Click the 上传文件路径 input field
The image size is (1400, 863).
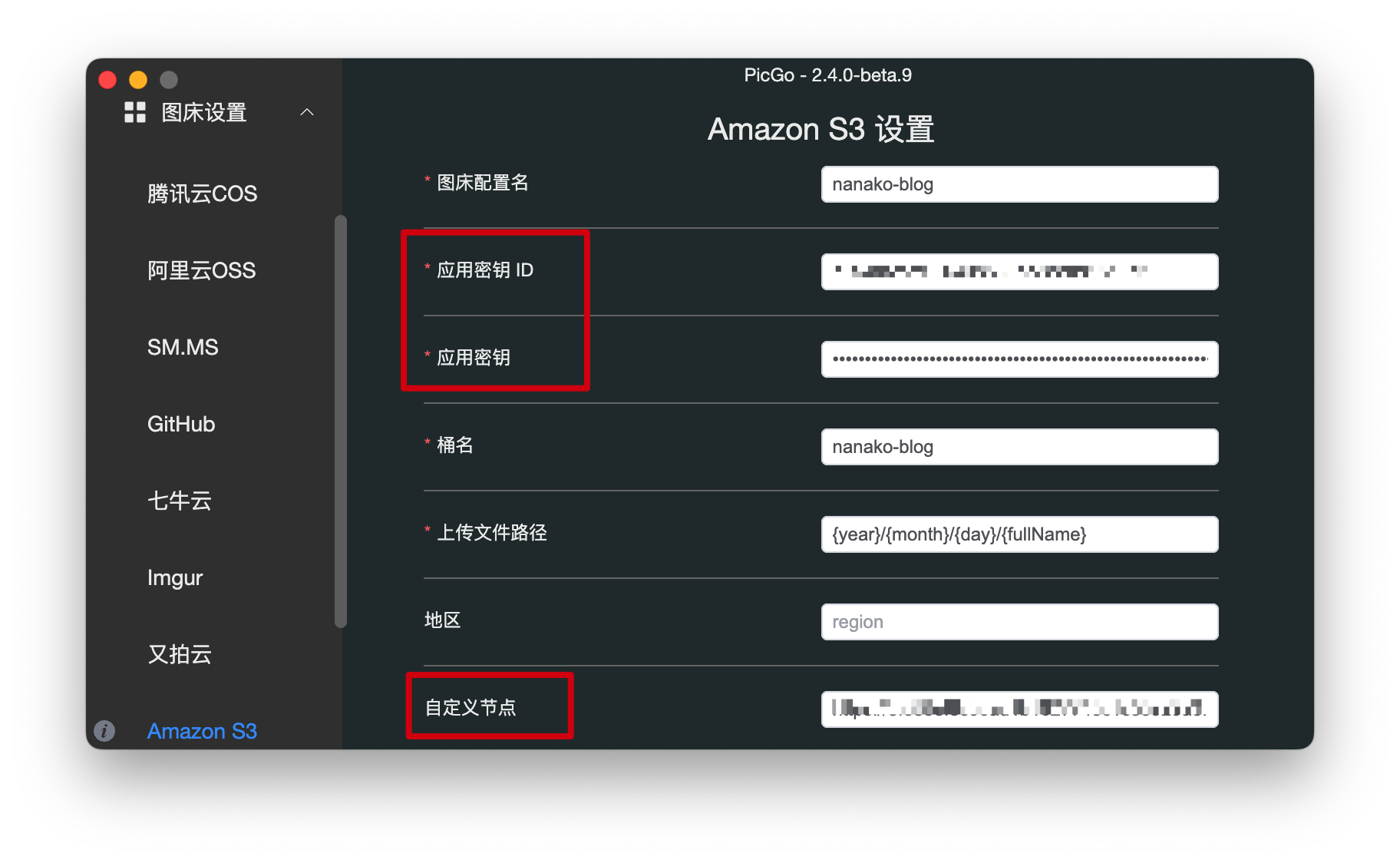coord(1019,534)
